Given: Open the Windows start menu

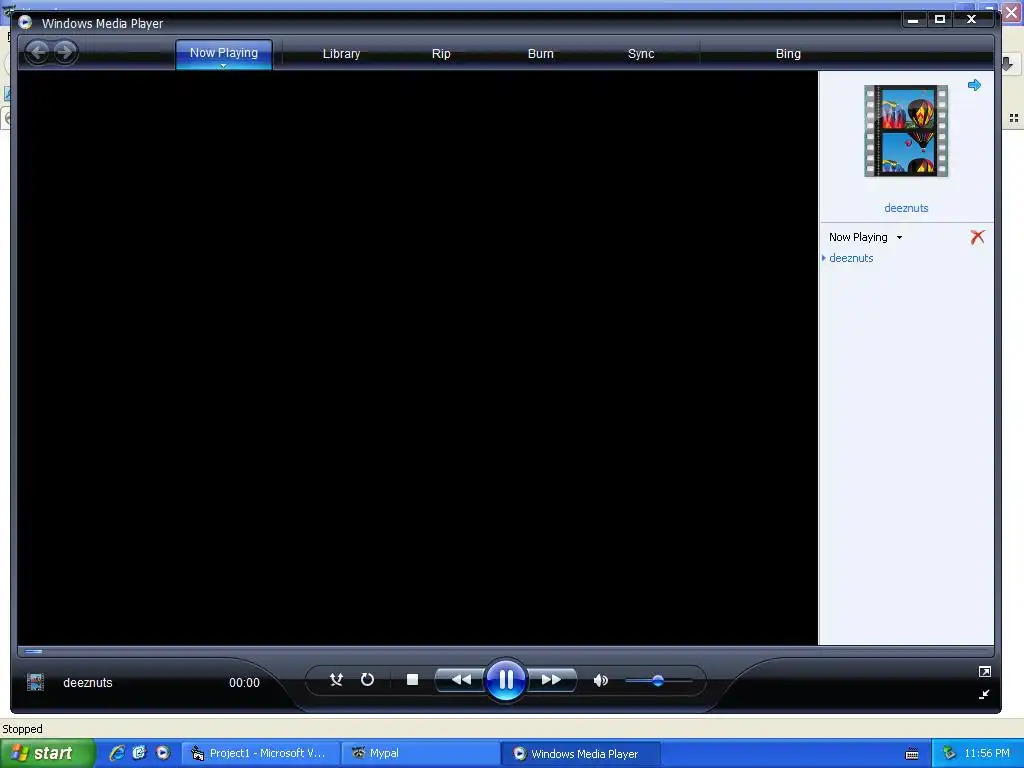Looking at the screenshot, I should pos(47,753).
